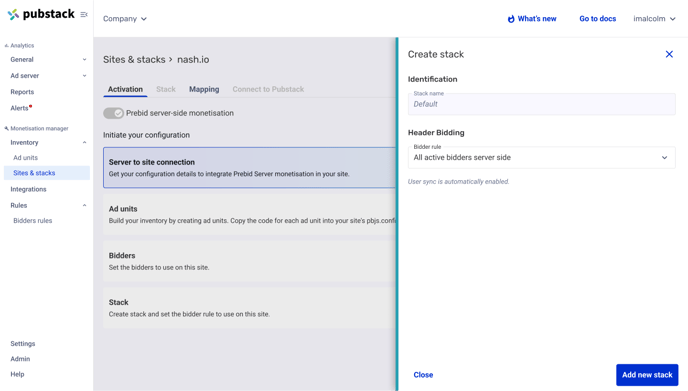688x391 pixels.
Task: Open the Company dropdown
Action: (125, 19)
